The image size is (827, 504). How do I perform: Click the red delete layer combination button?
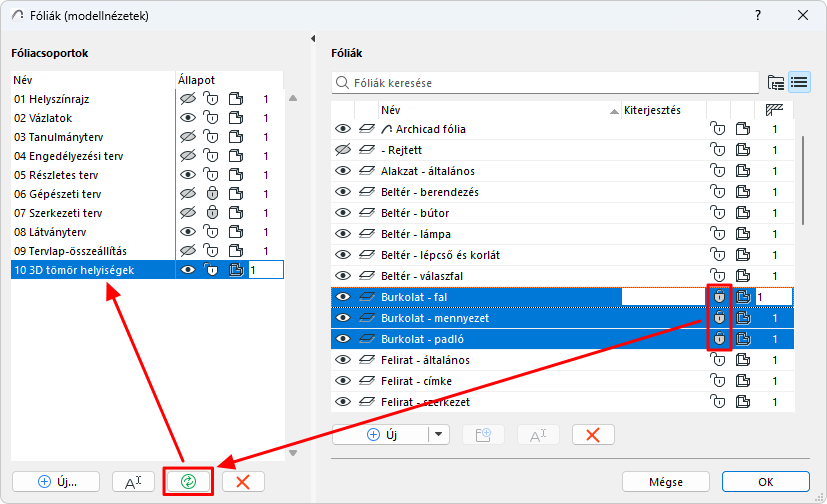point(242,481)
